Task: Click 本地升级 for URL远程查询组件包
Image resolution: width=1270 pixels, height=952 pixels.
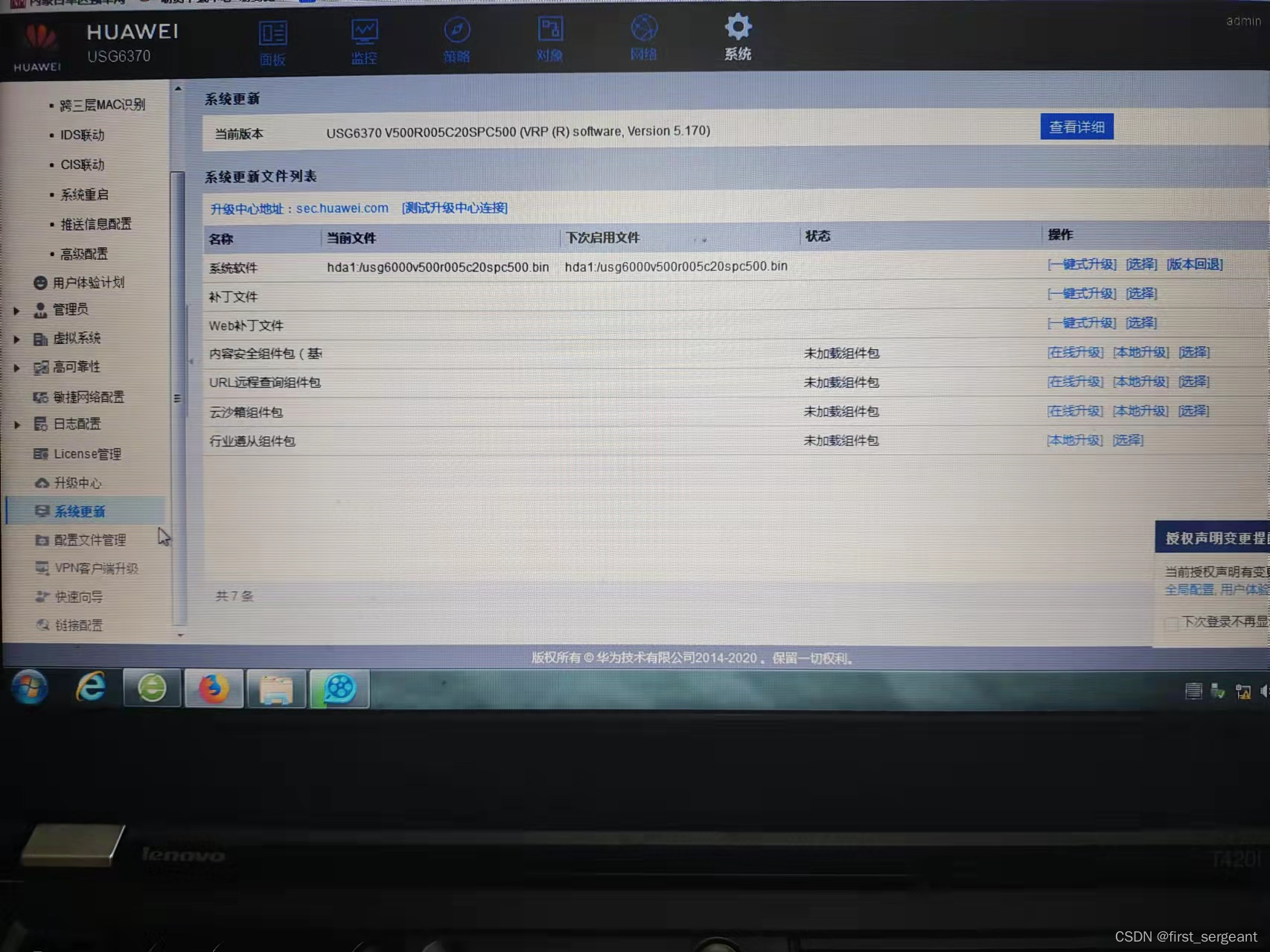Action: (x=1140, y=382)
